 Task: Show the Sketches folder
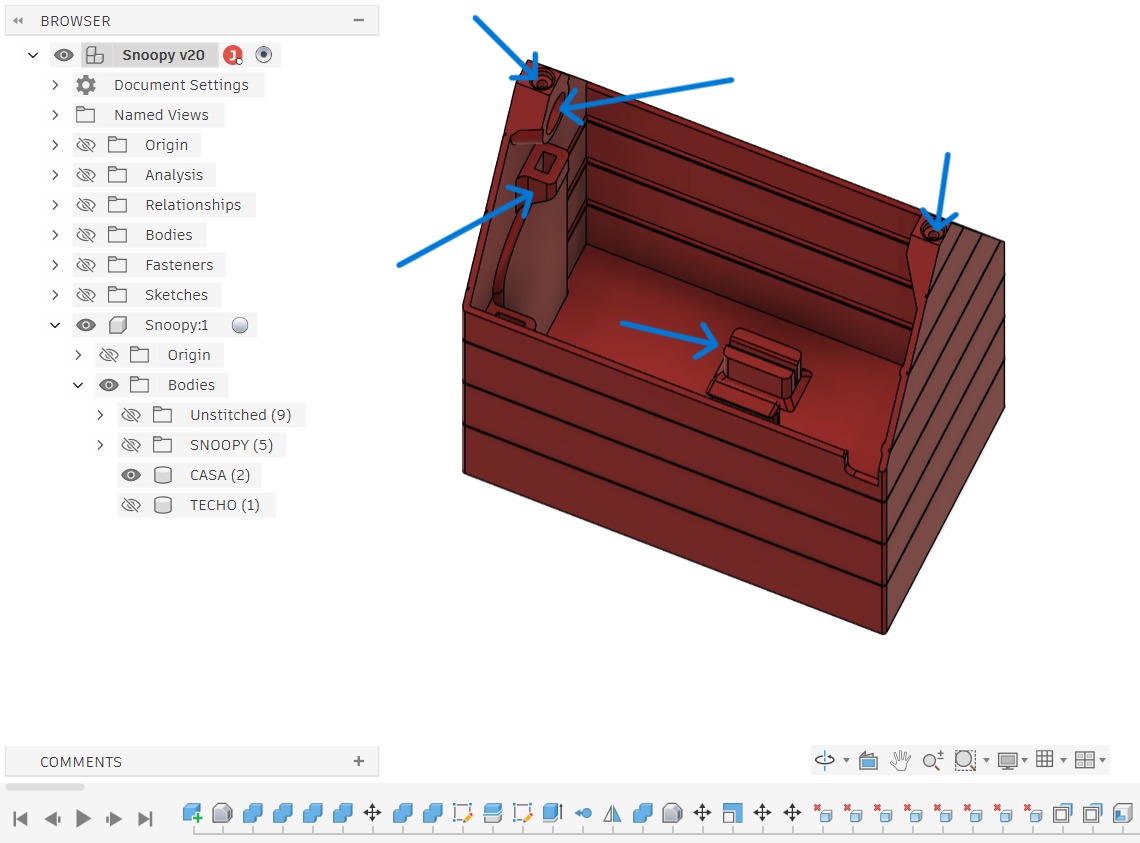tap(86, 295)
